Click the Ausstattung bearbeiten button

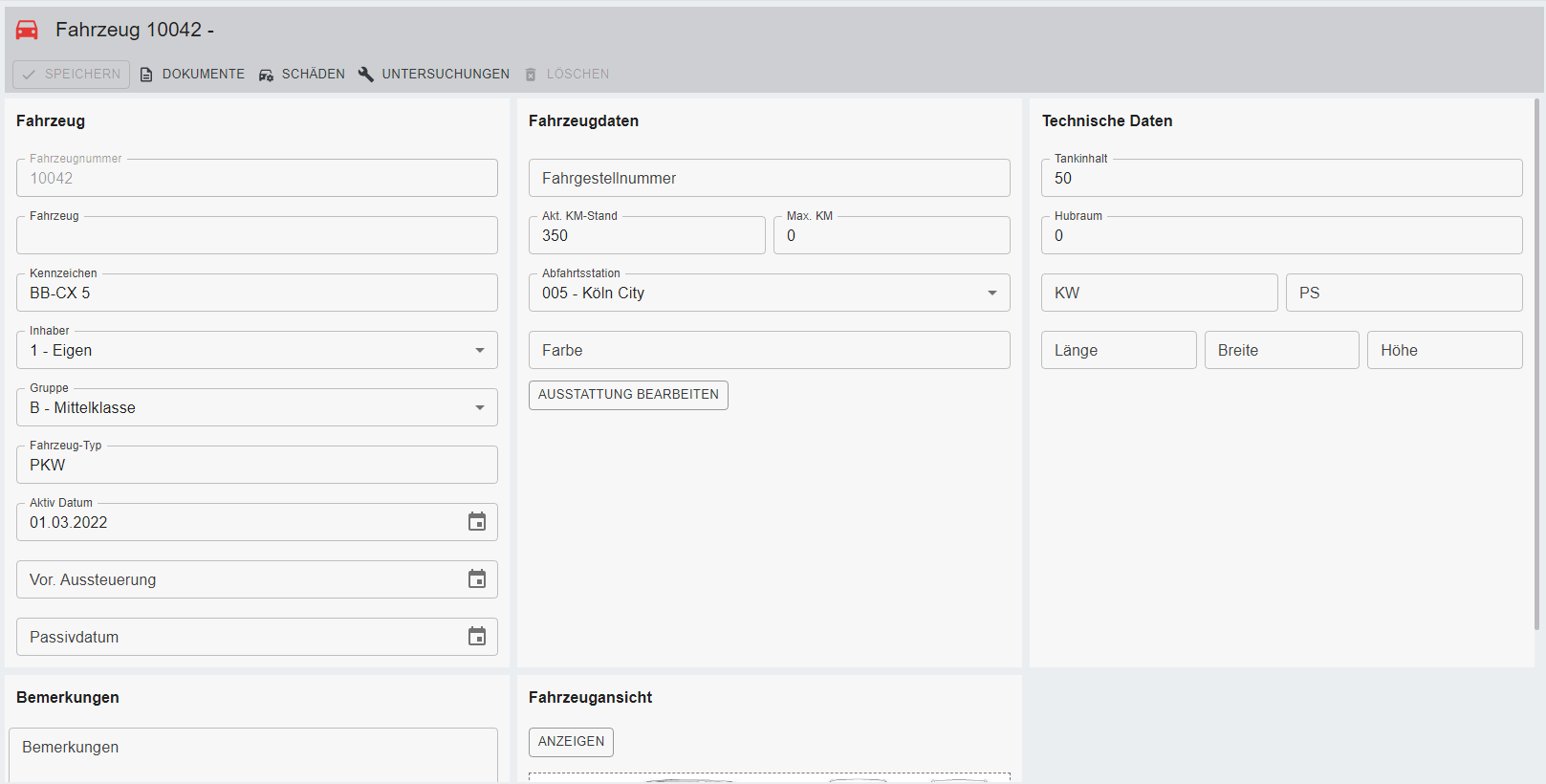coord(628,395)
